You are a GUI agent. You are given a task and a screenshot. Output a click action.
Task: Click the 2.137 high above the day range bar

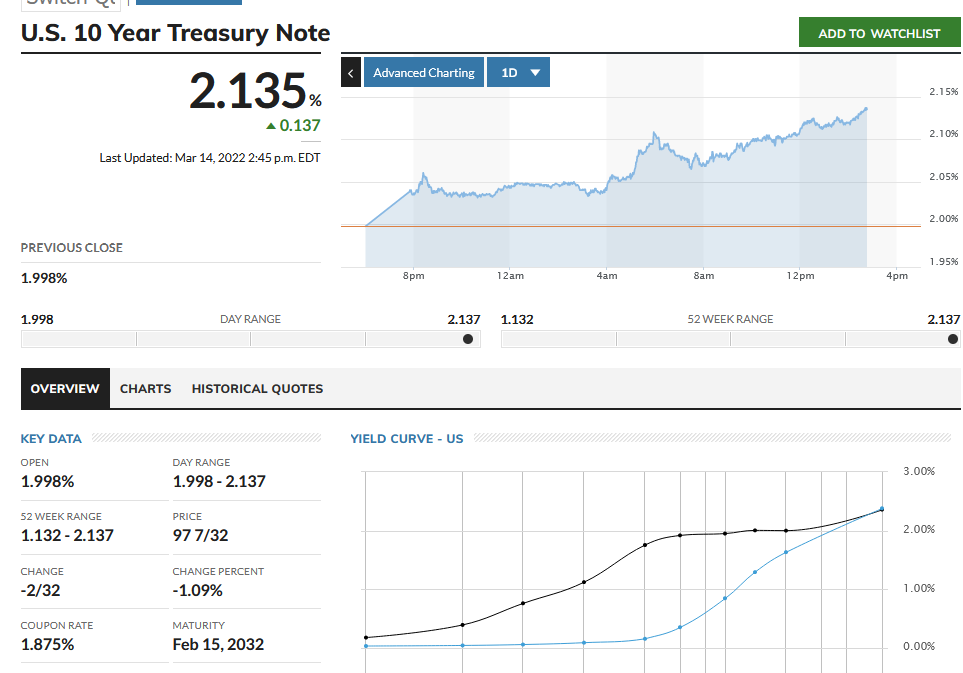click(x=464, y=319)
